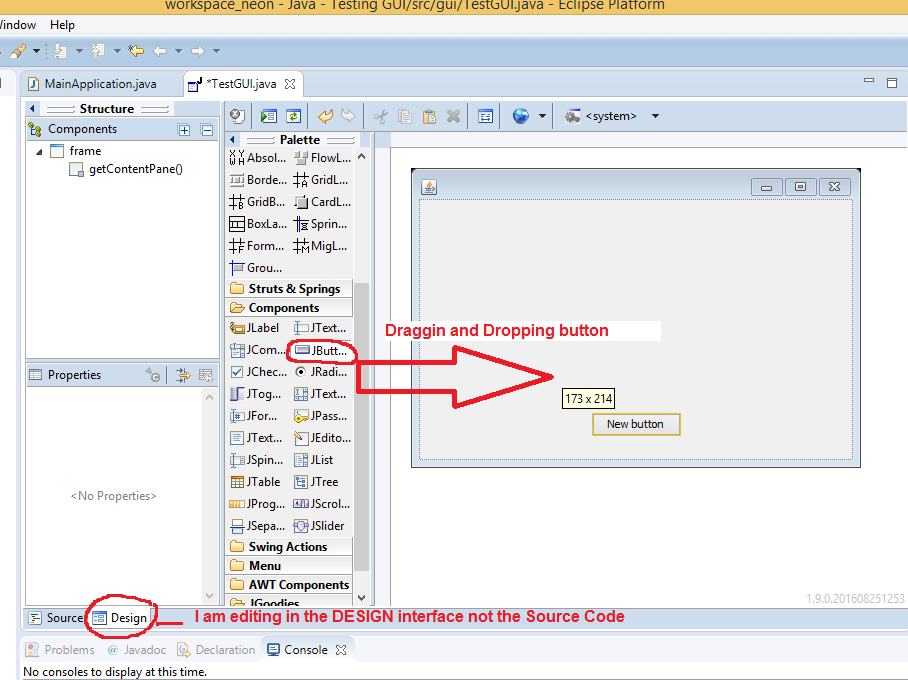Collapse all components with minus icon
The image size is (908, 680).
pyautogui.click(x=207, y=130)
